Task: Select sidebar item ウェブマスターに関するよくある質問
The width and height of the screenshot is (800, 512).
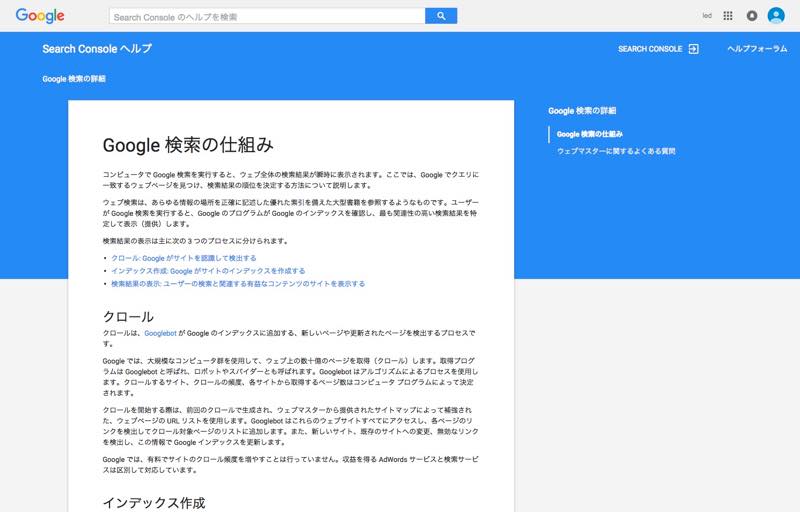Action: click(616, 151)
